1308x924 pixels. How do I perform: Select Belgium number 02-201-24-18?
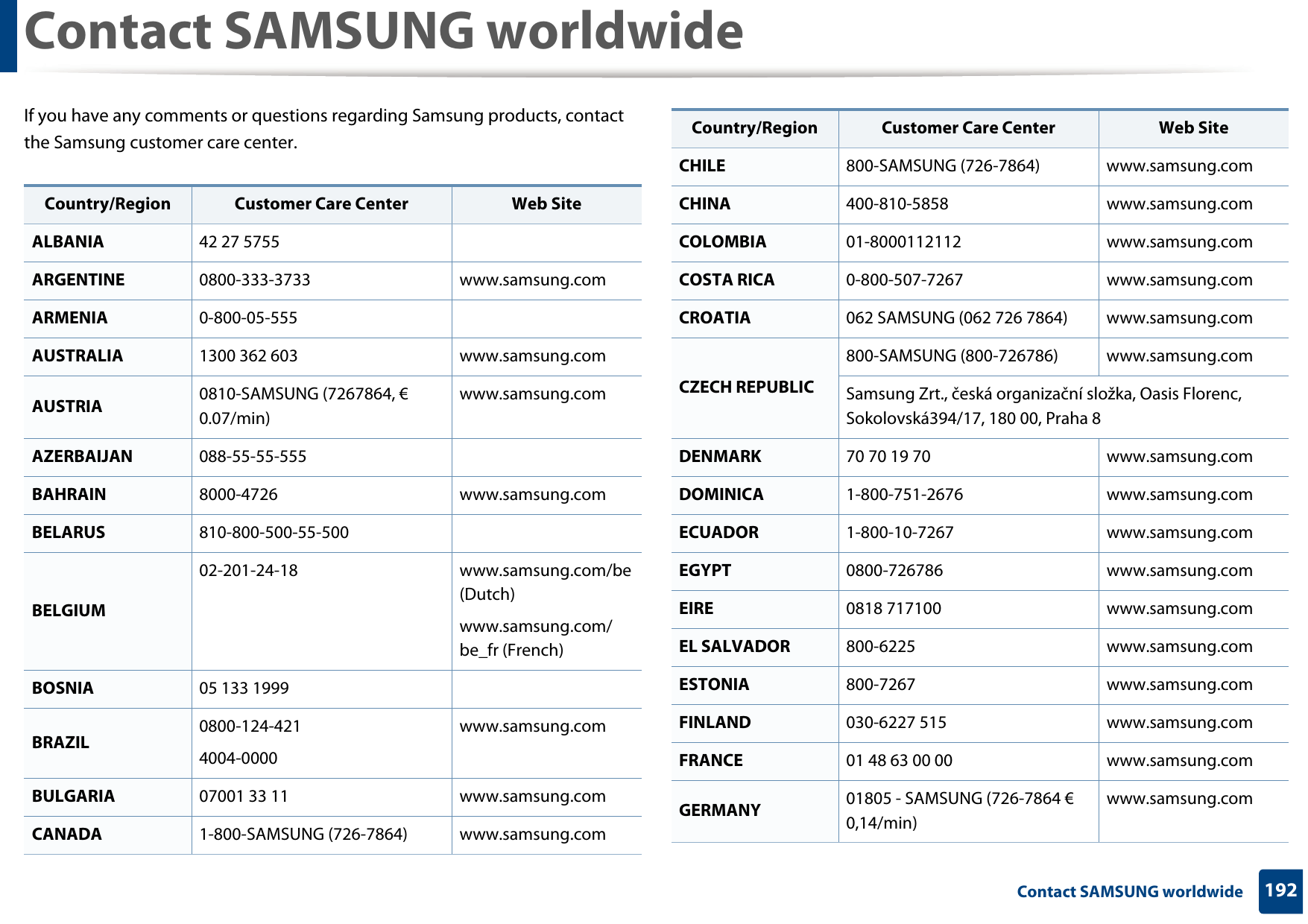click(248, 571)
